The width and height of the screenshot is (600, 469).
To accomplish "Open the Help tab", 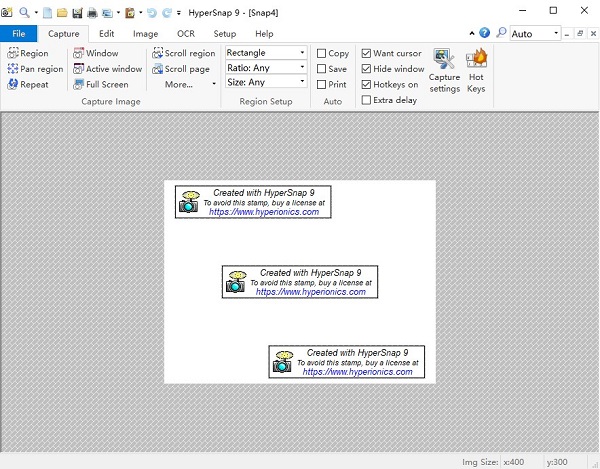I will tap(264, 34).
